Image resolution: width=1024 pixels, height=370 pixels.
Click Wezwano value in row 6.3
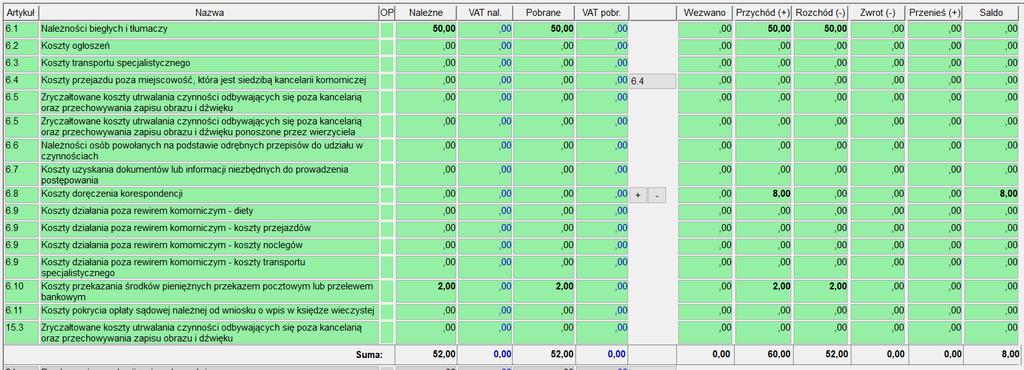pyautogui.click(x=705, y=63)
